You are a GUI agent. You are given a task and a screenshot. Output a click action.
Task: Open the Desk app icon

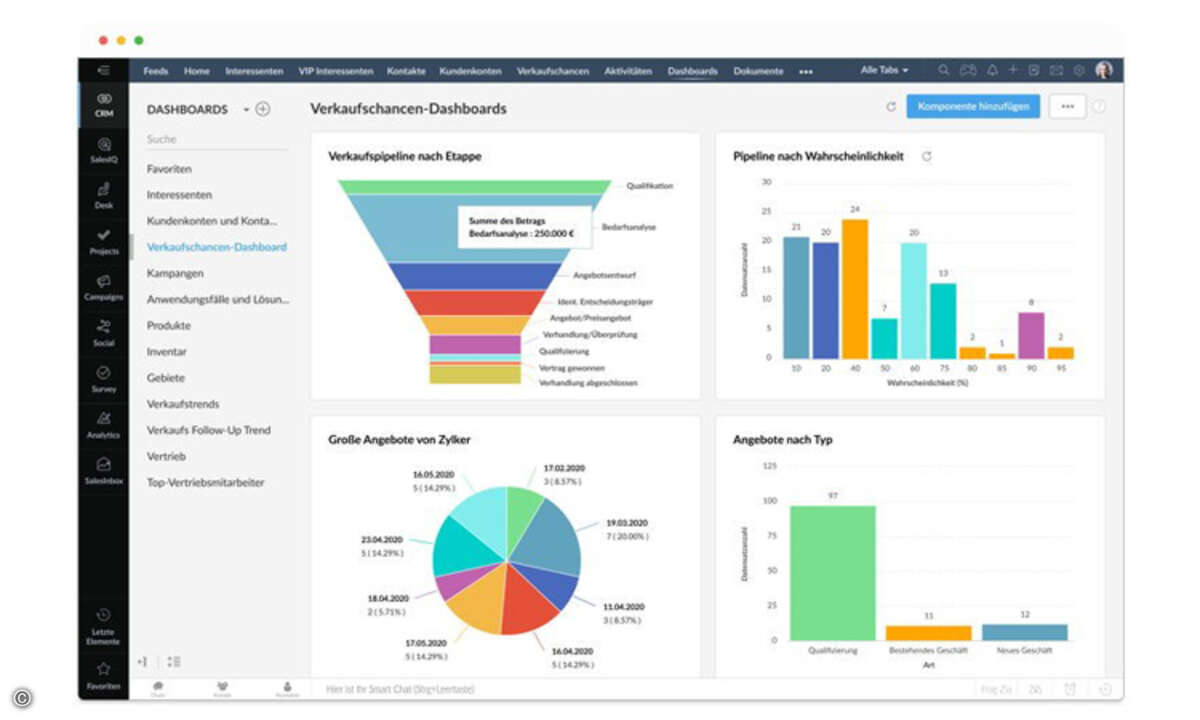[104, 195]
